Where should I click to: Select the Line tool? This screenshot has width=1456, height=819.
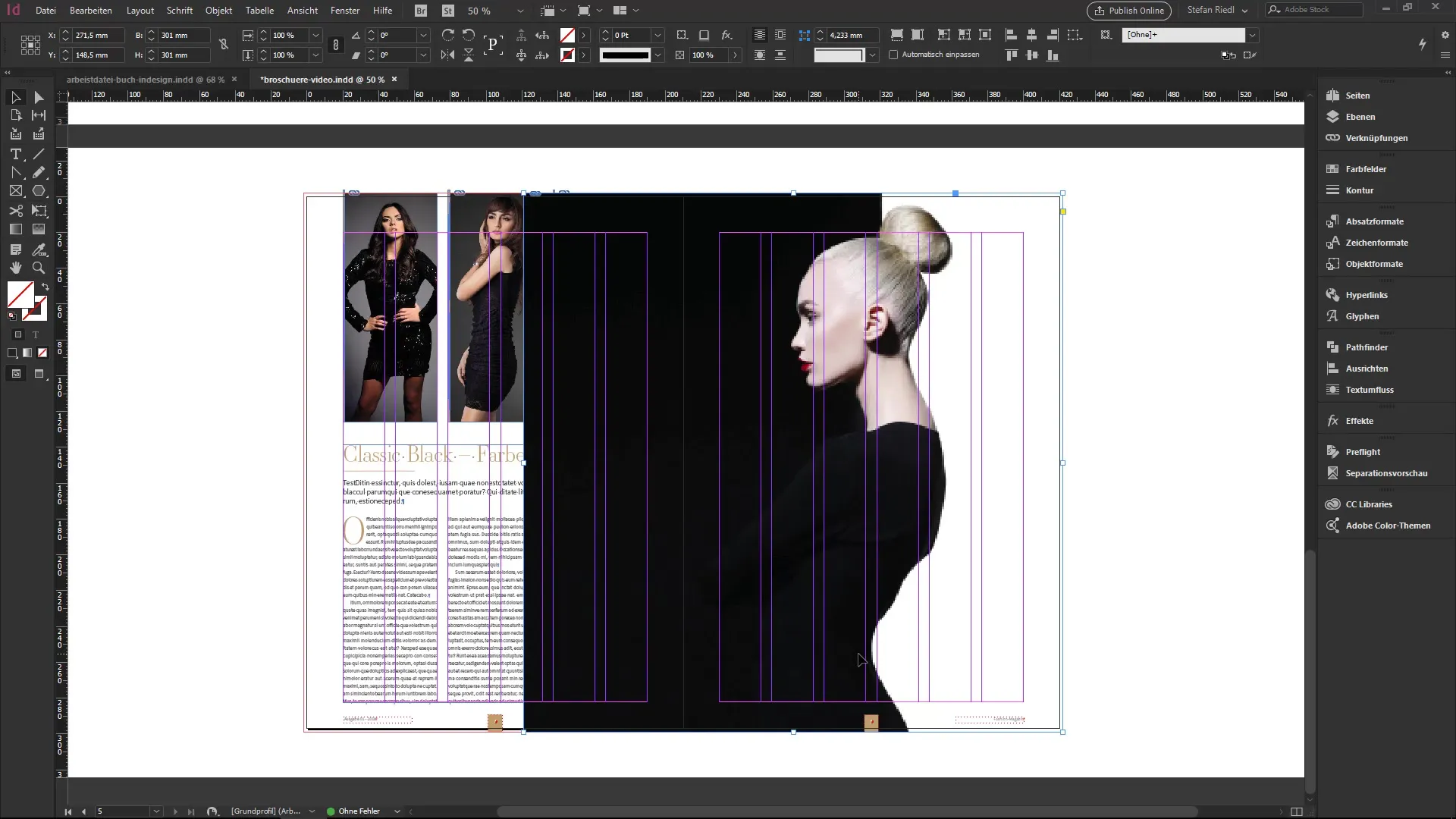pyautogui.click(x=39, y=154)
